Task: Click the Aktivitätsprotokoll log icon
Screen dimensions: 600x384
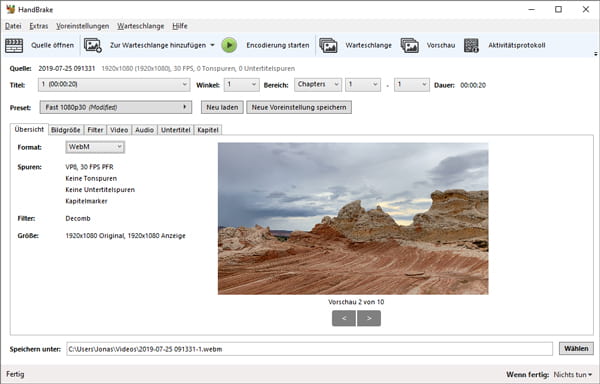Action: point(471,45)
